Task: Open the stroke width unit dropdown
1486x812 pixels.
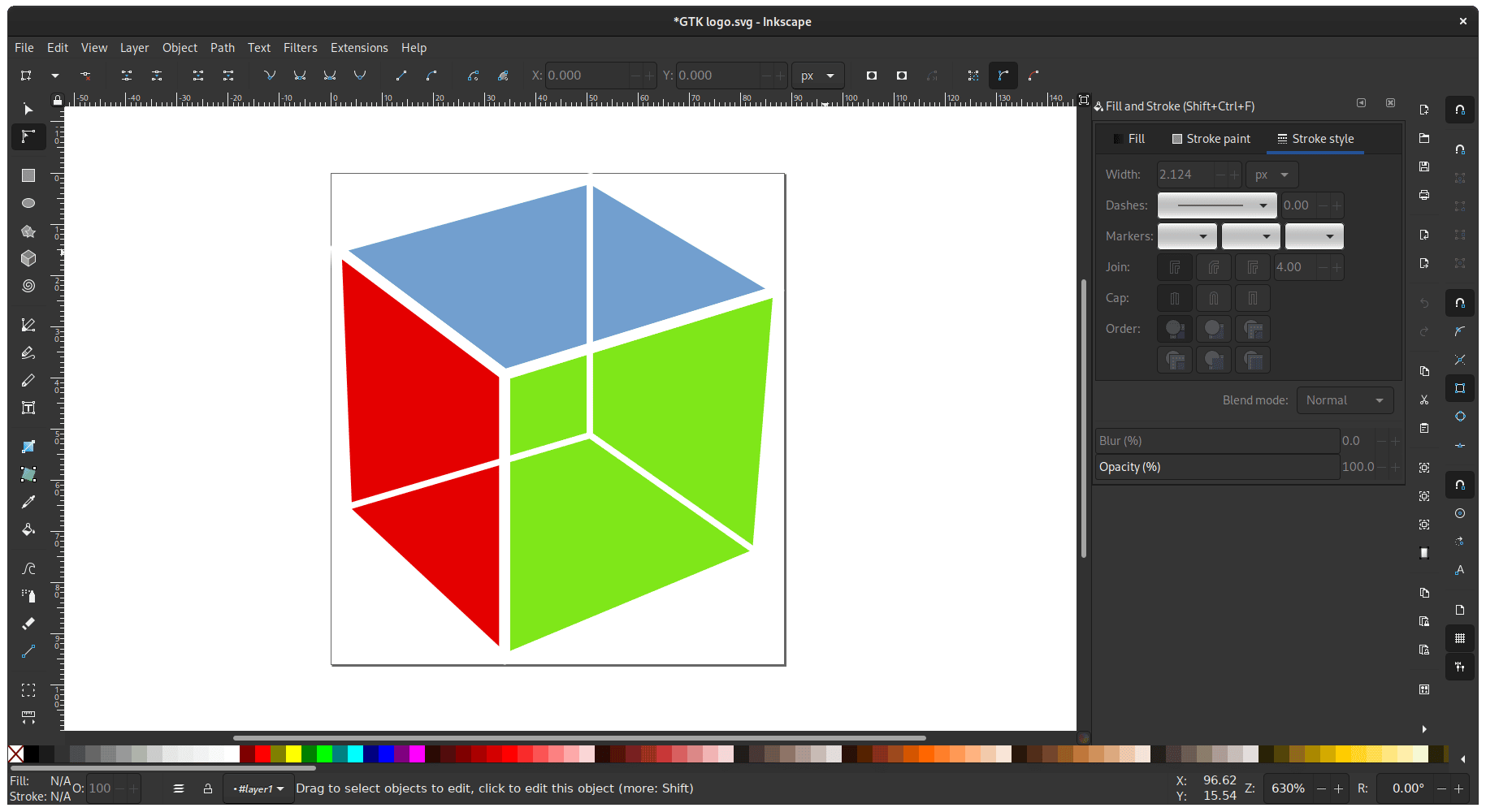Action: pyautogui.click(x=1271, y=175)
